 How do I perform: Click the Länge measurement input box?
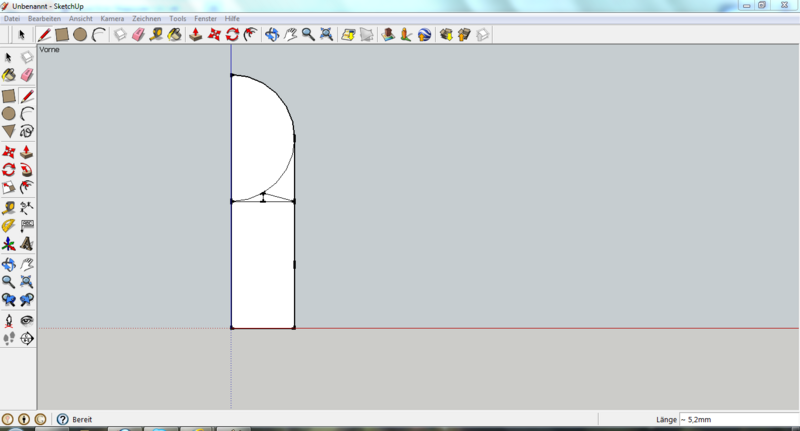738,420
